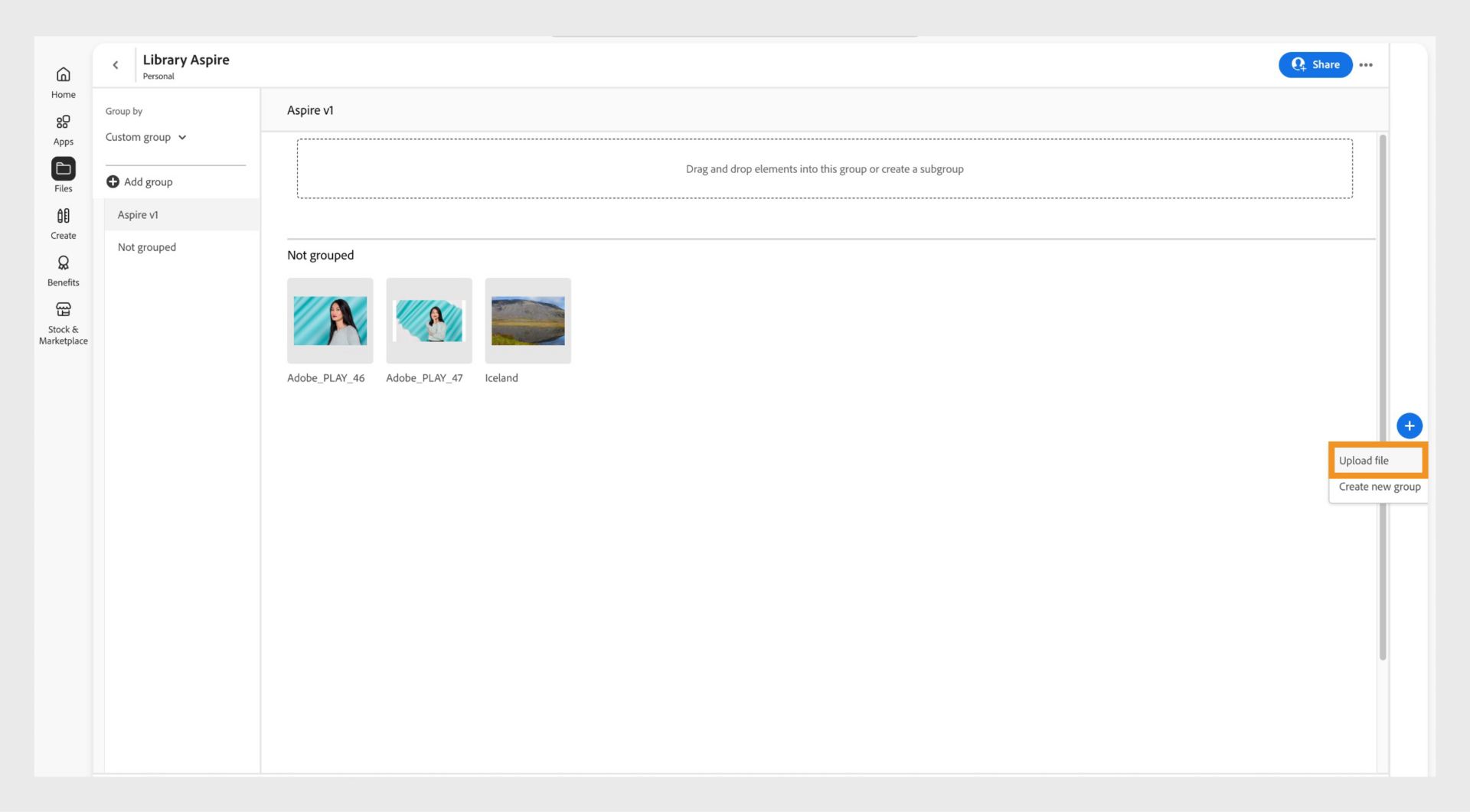
Task: Click the back arrow next to Library Aspire
Action: click(116, 64)
